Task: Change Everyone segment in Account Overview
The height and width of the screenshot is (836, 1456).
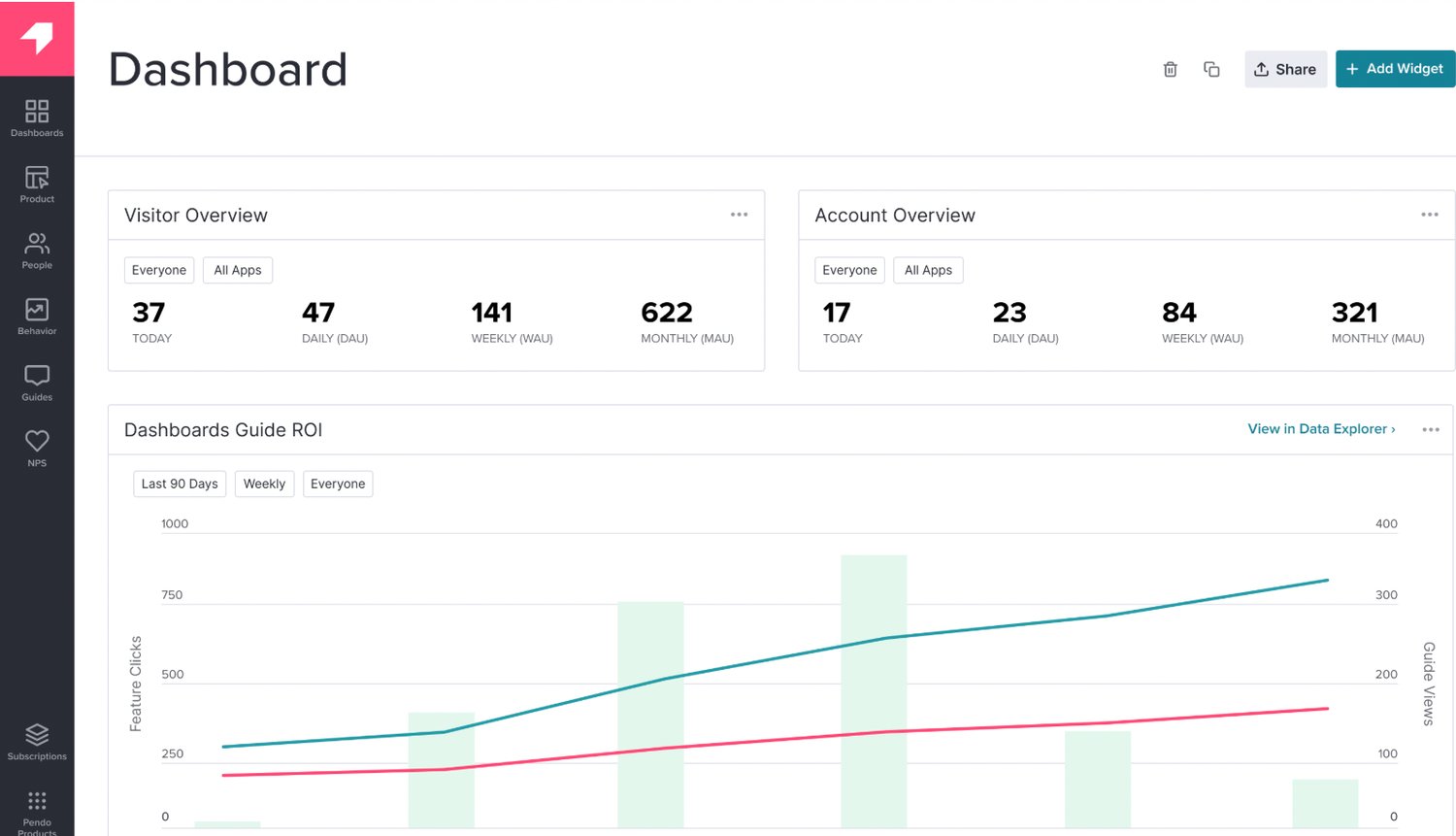Action: point(849,270)
